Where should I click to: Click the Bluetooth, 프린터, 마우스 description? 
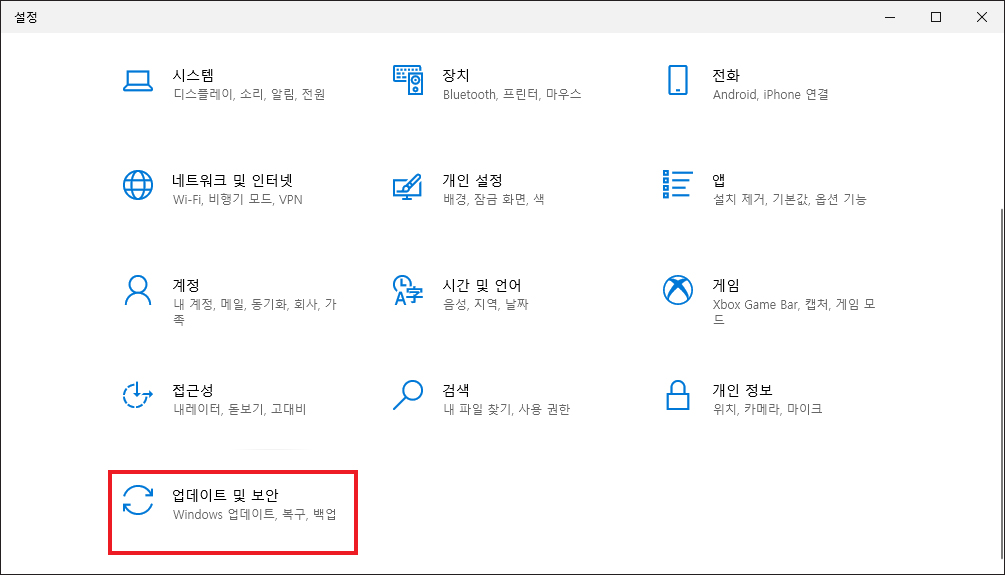[x=512, y=95]
